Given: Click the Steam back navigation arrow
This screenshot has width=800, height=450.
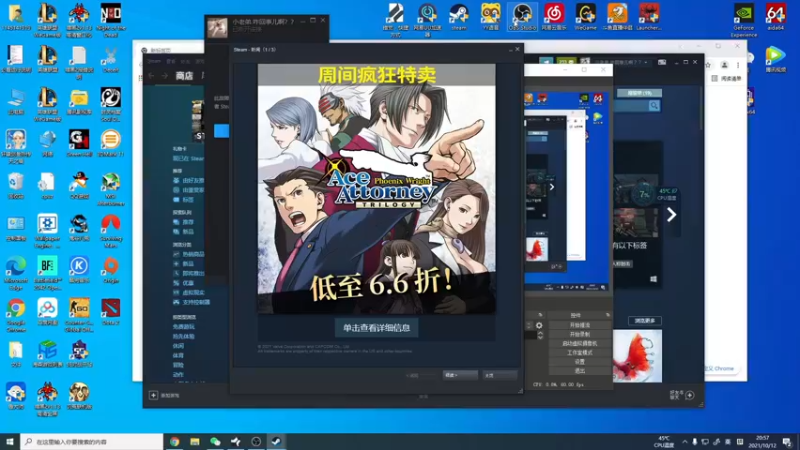Looking at the screenshot, I should [152, 76].
